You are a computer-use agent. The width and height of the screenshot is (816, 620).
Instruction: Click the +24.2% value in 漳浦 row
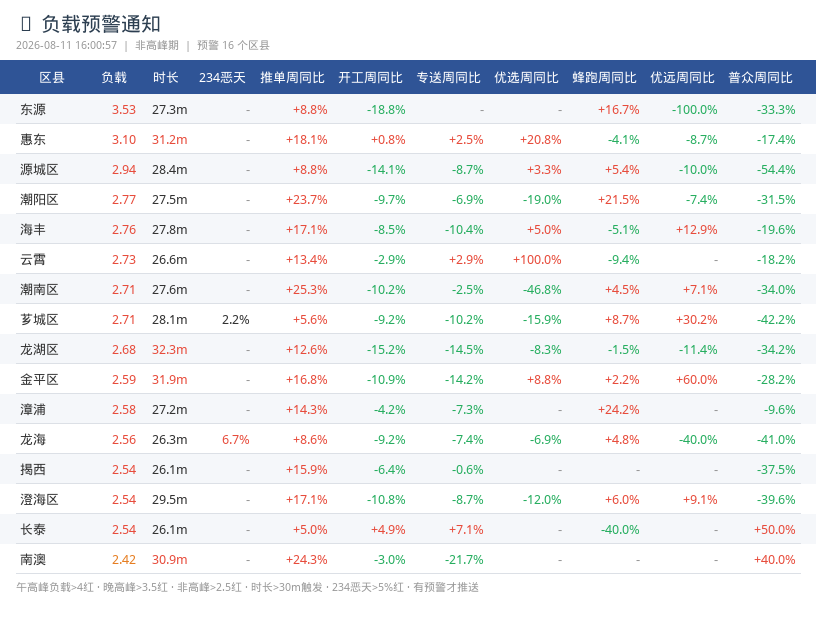[619, 410]
